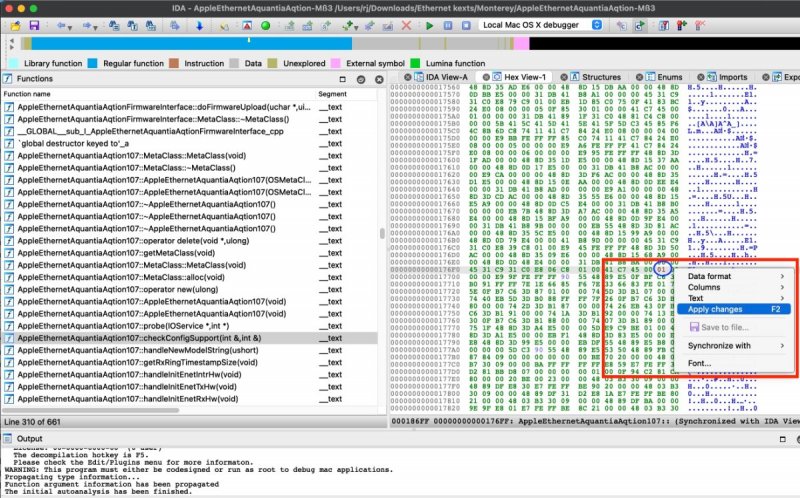The image size is (800, 498).
Task: Close the Structures tab
Action: 564,77
